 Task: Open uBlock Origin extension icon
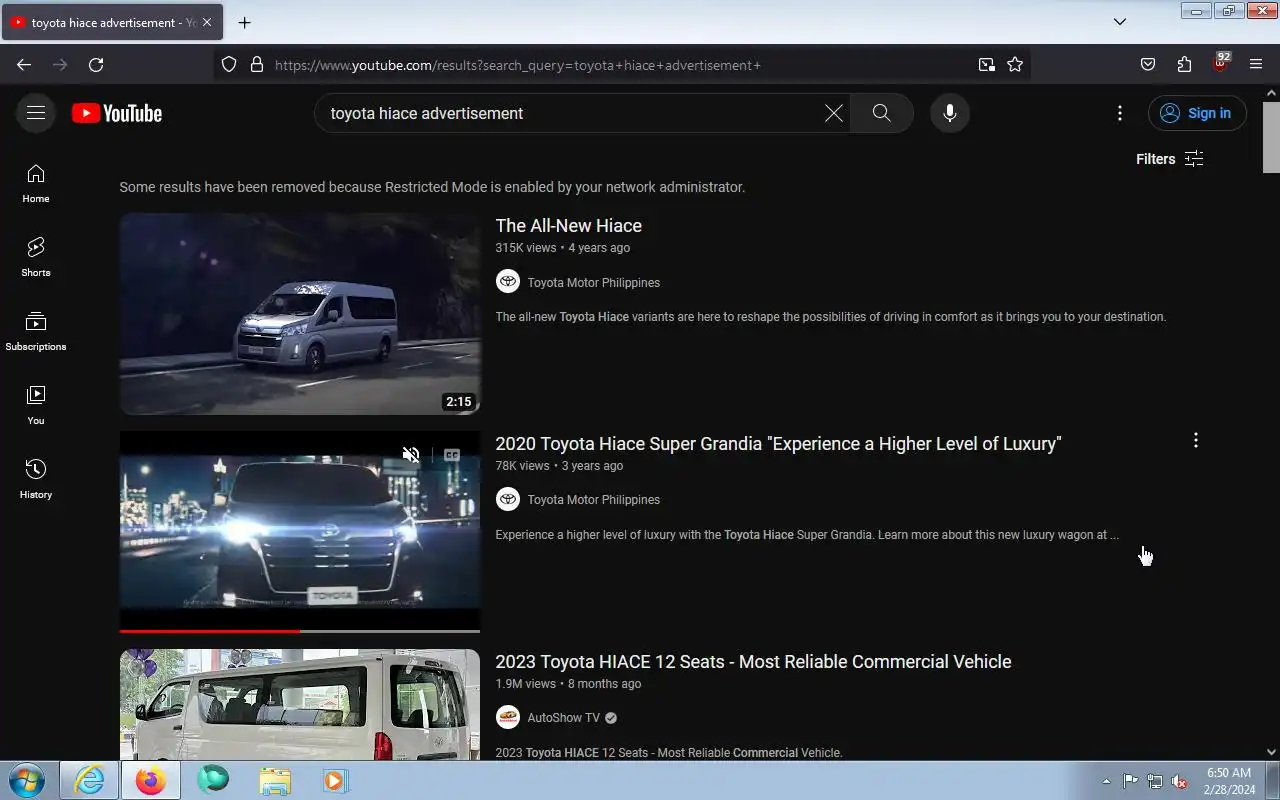[x=1220, y=63]
